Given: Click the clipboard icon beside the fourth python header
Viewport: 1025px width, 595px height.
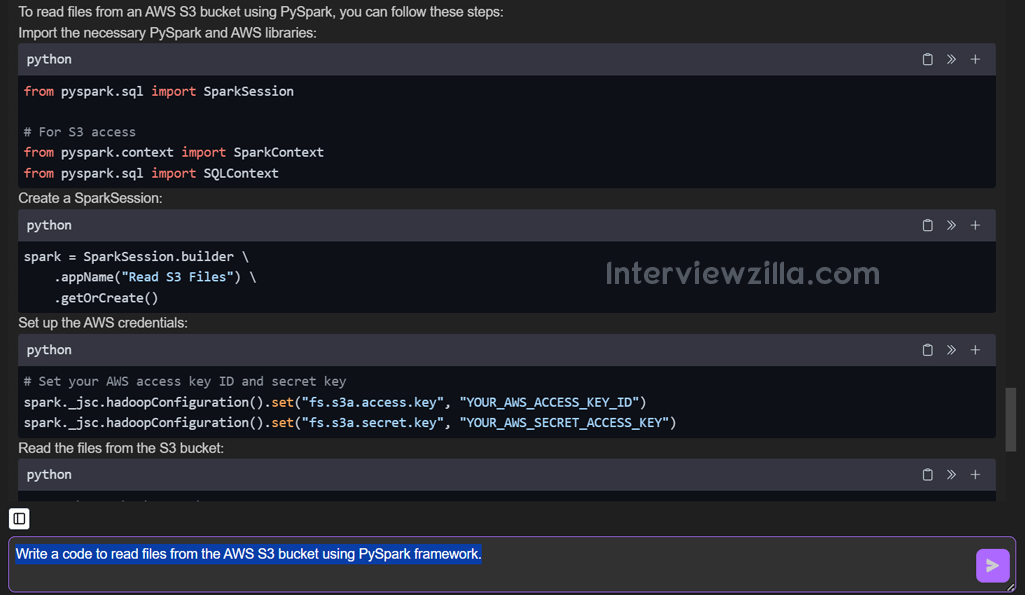Looking at the screenshot, I should click(x=927, y=474).
